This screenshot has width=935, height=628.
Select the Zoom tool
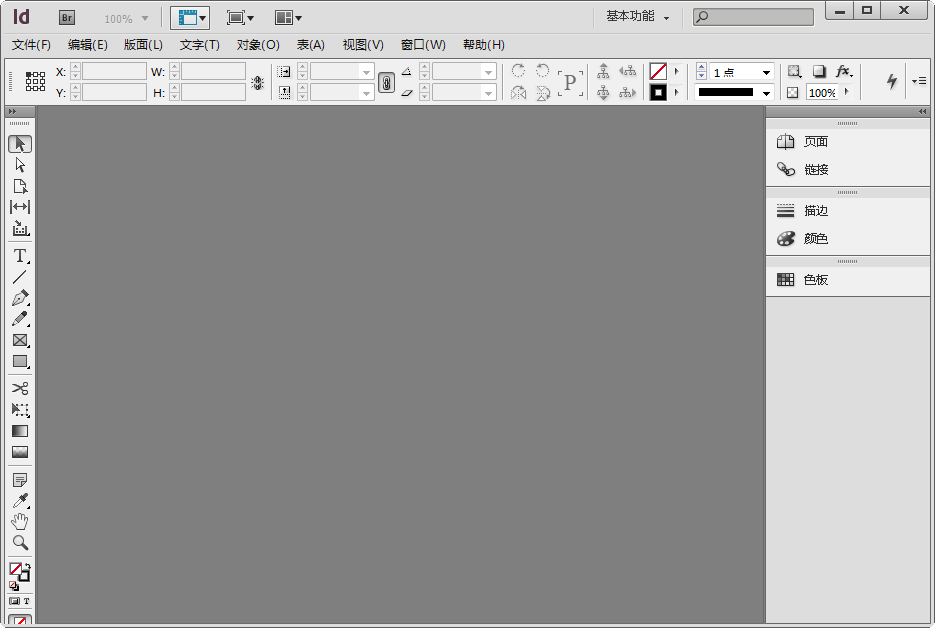pos(20,542)
